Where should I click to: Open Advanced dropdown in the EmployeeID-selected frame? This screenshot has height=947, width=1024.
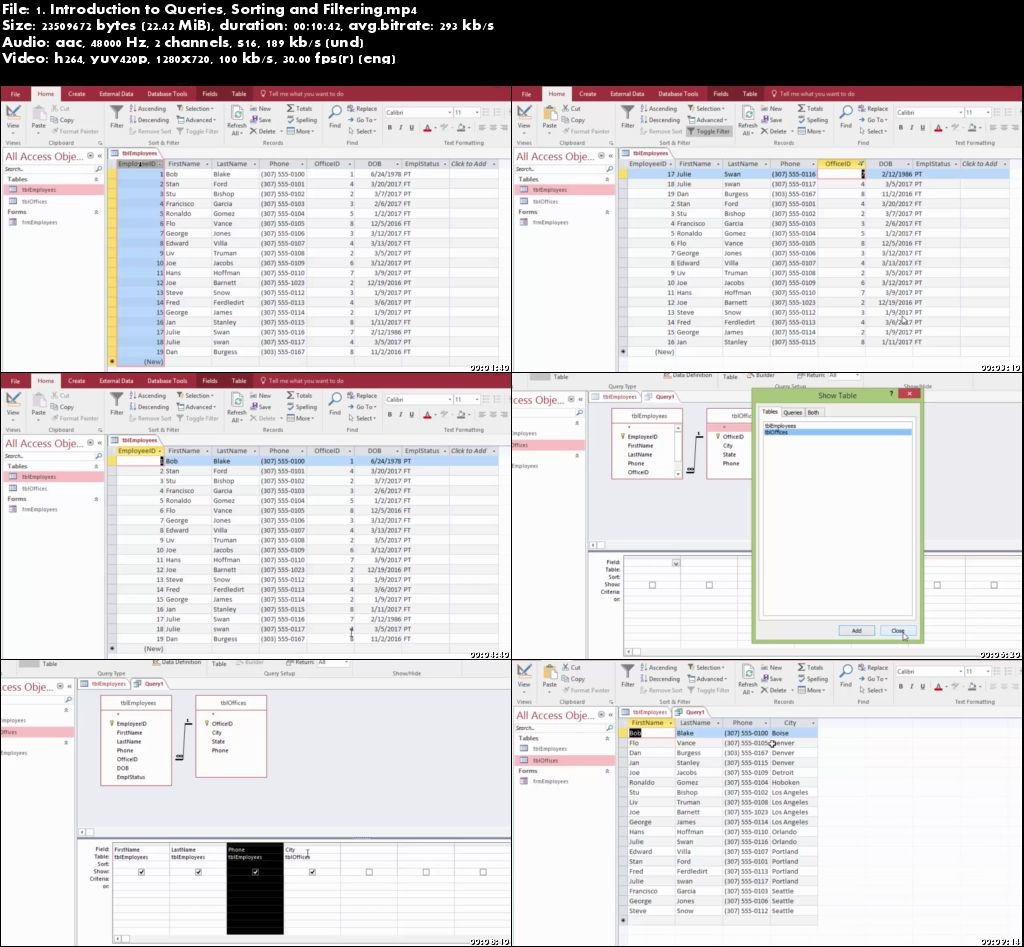pyautogui.click(x=197, y=120)
